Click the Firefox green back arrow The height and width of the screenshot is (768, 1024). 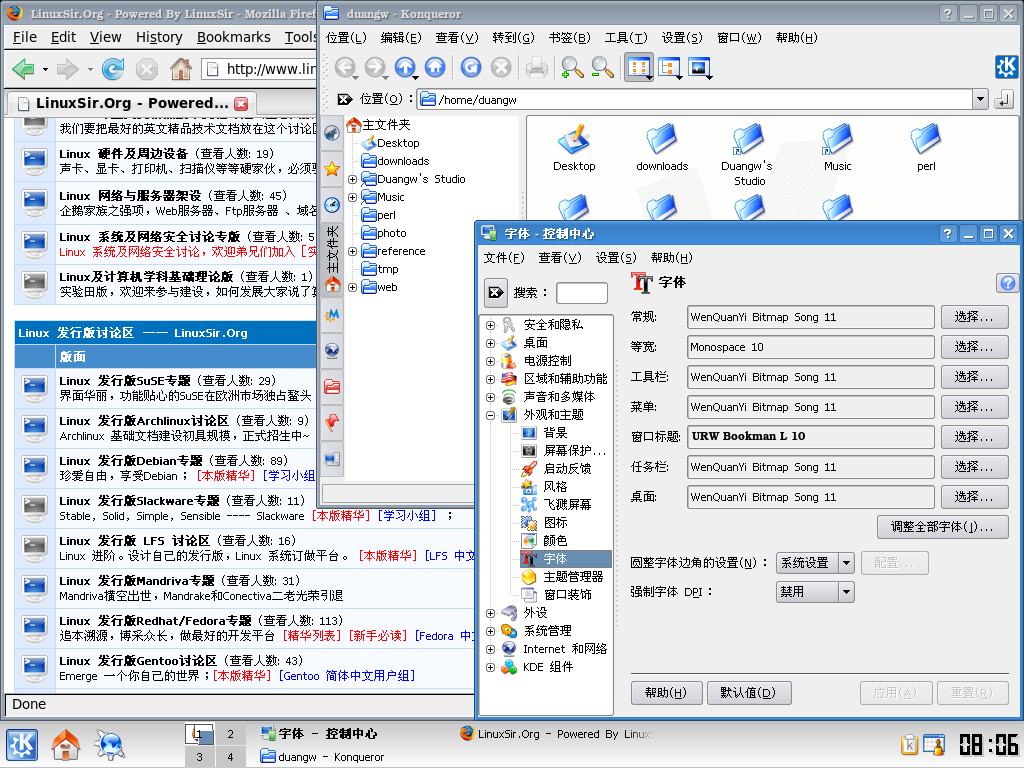24,69
